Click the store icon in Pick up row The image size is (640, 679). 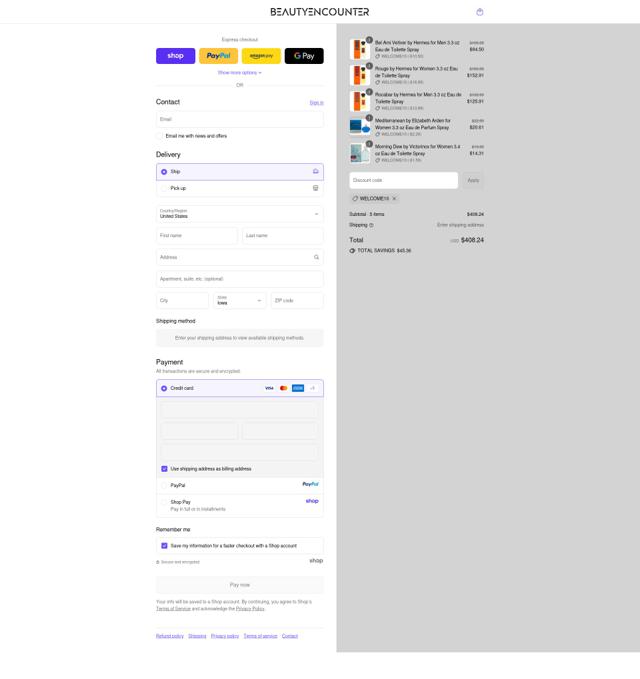click(x=316, y=188)
